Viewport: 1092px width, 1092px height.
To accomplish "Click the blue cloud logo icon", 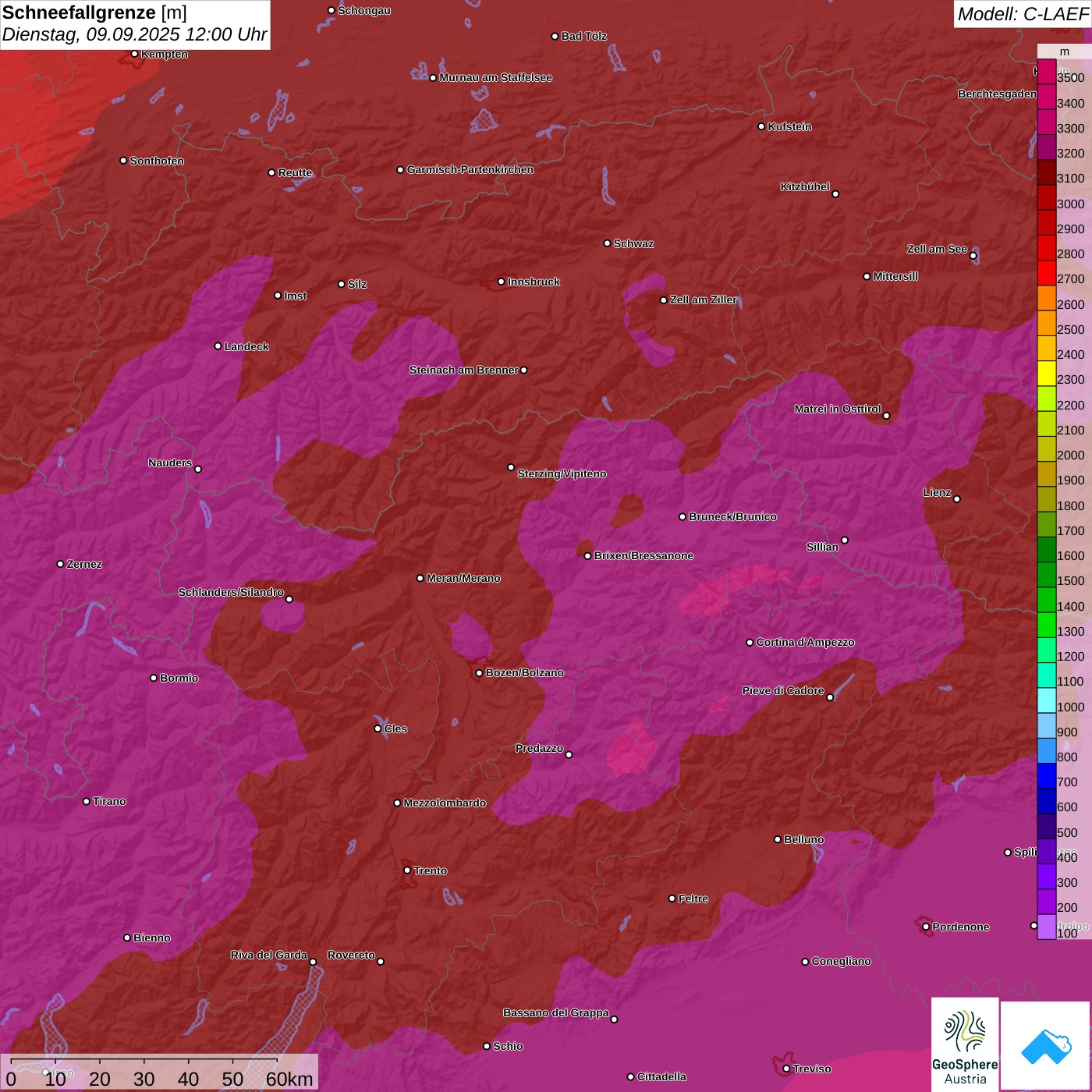I will click(x=1045, y=1047).
